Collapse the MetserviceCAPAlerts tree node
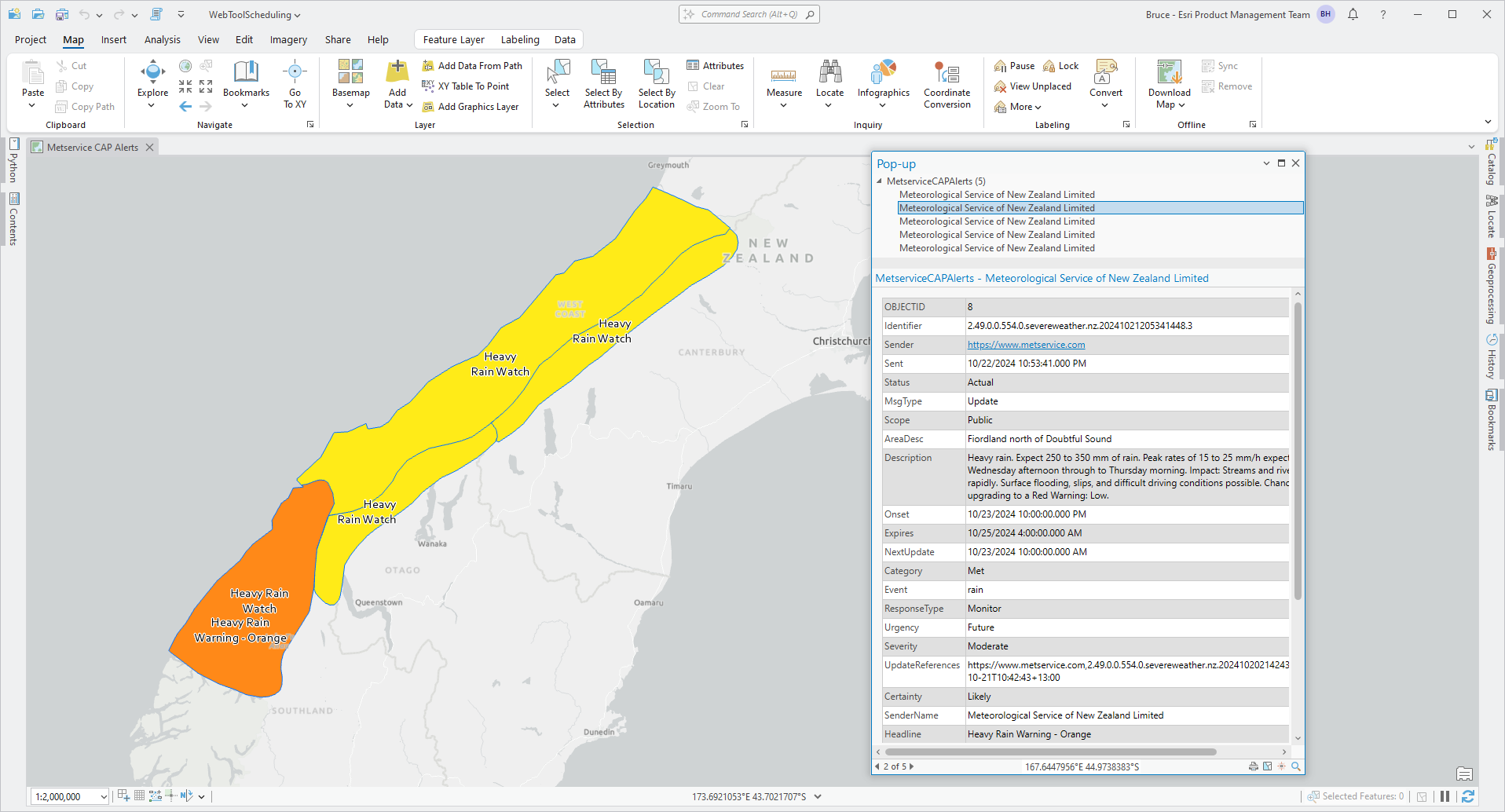The width and height of the screenshot is (1505, 812). 879,181
